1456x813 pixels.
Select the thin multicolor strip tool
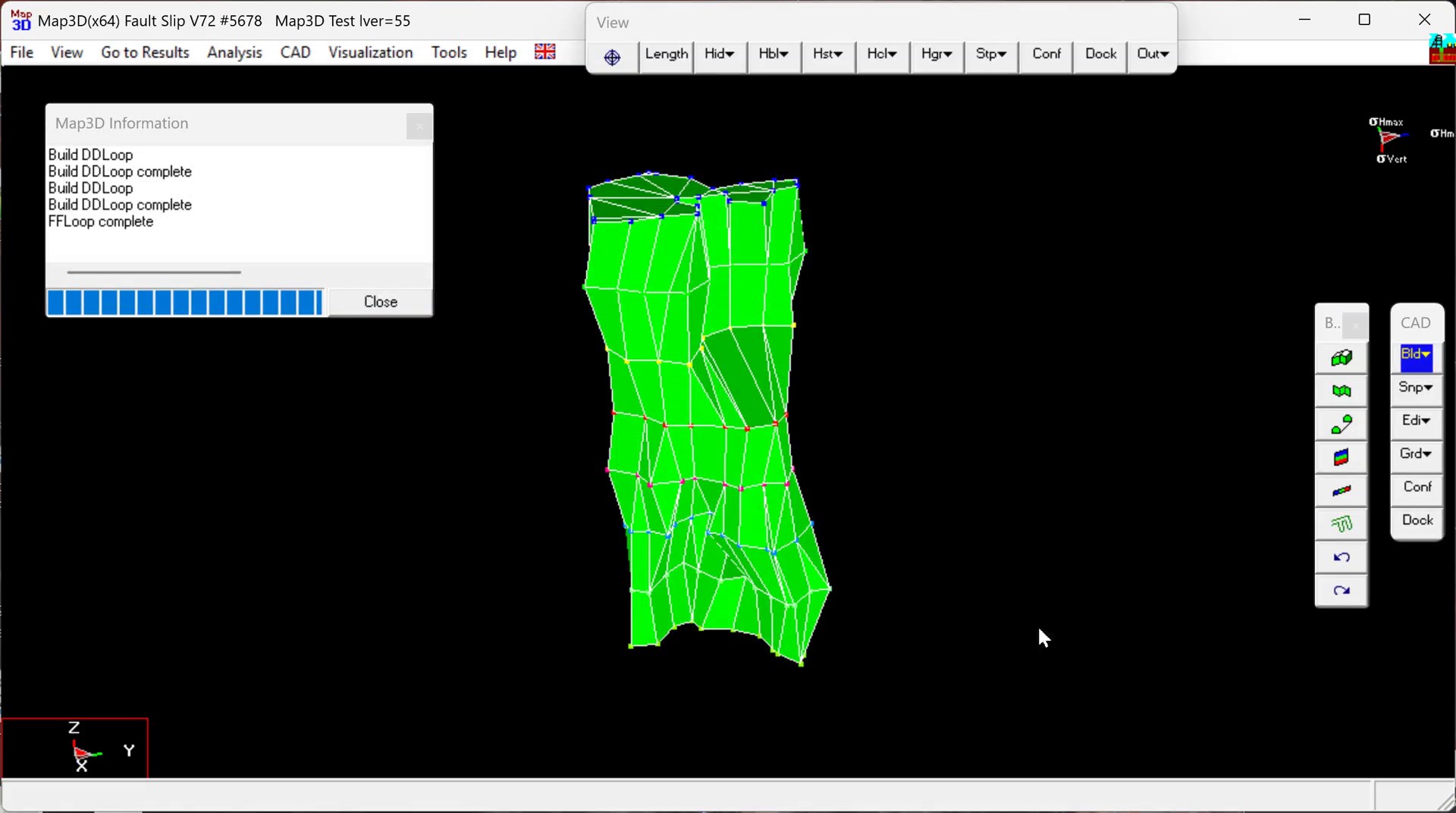(1341, 491)
